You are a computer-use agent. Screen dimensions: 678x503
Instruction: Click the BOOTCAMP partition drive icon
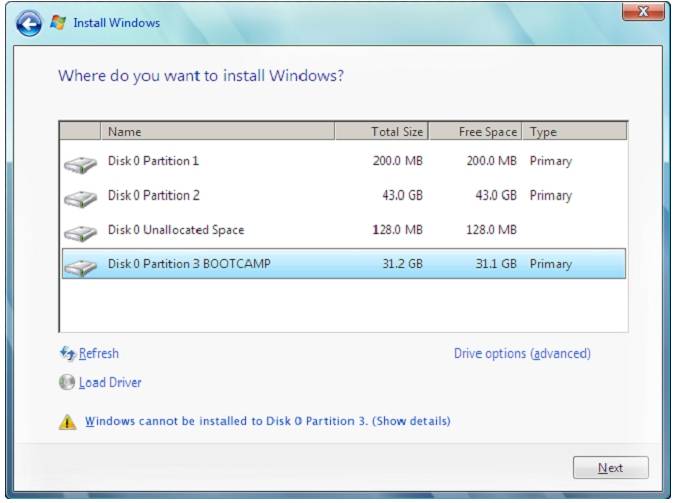click(x=80, y=266)
